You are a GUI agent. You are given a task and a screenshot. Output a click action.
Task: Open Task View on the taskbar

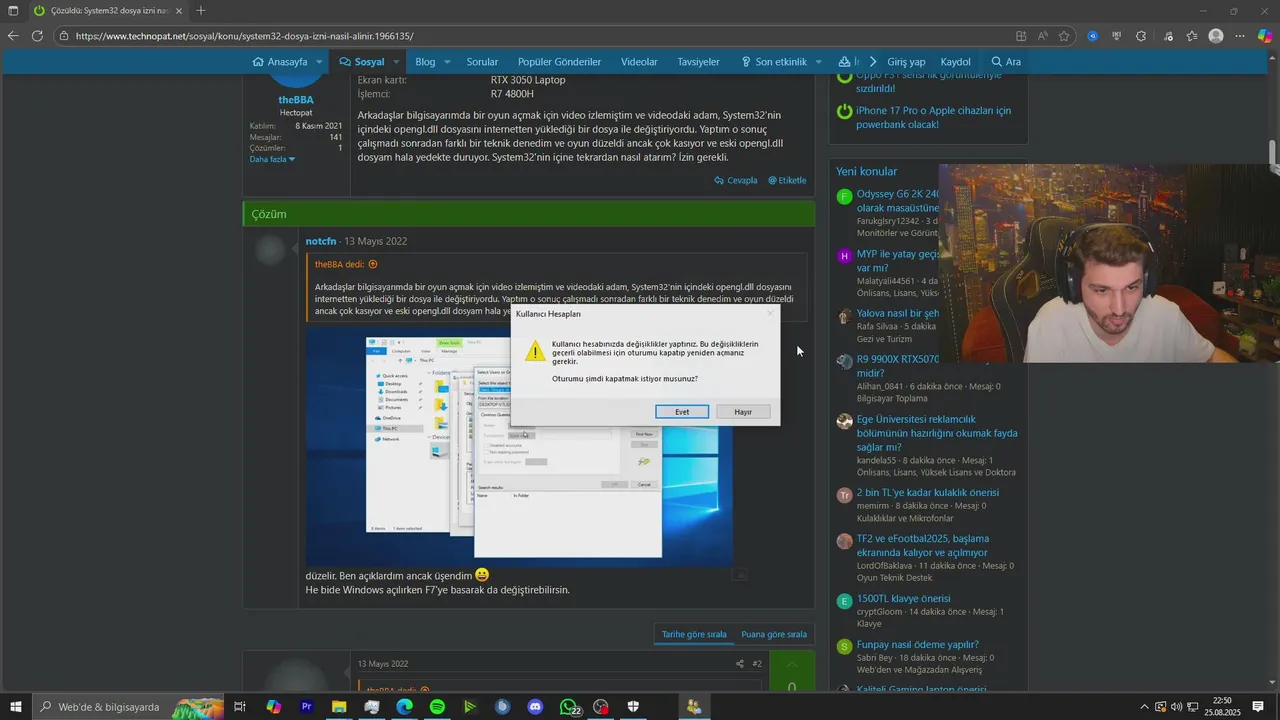click(x=240, y=707)
